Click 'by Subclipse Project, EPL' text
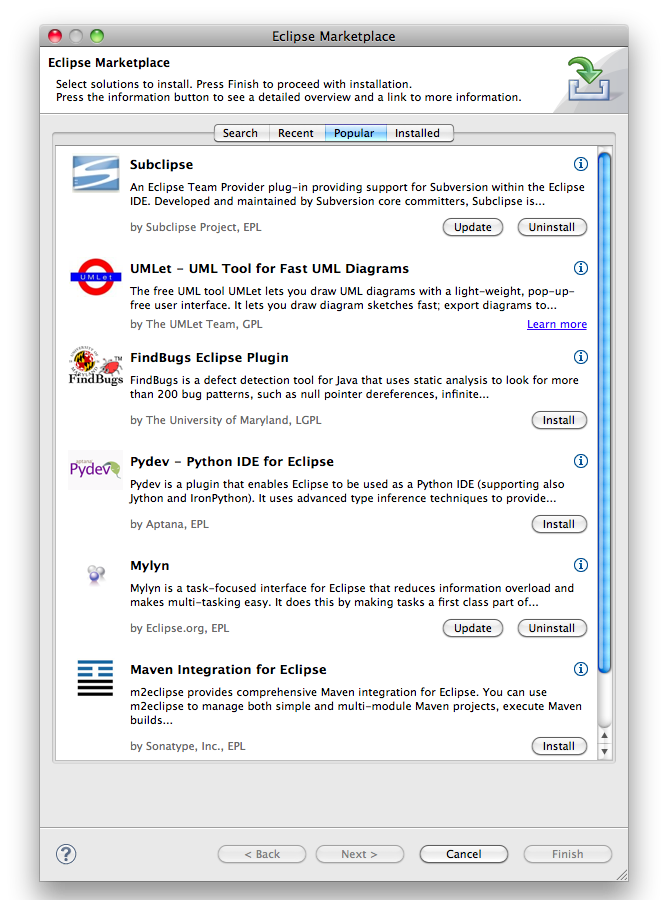 (x=196, y=227)
